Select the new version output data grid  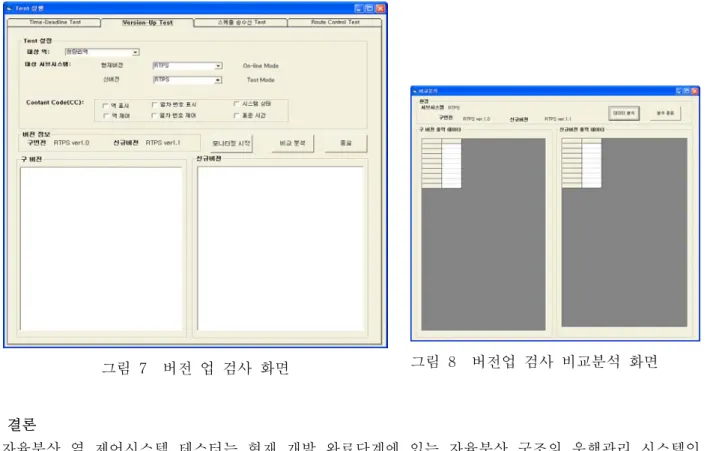click(624, 232)
